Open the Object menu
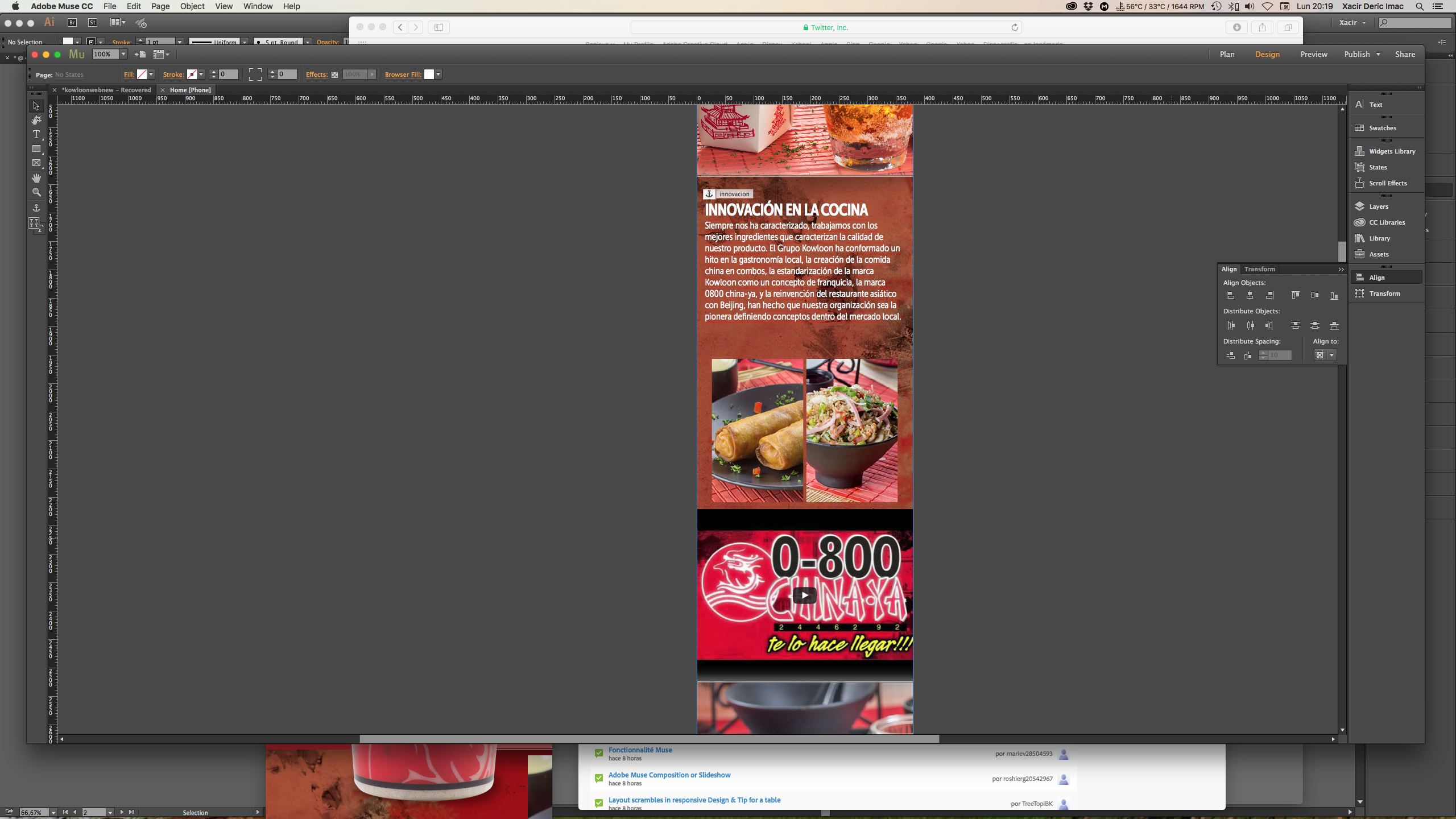Screen dimensions: 1456x819 tap(192, 6)
